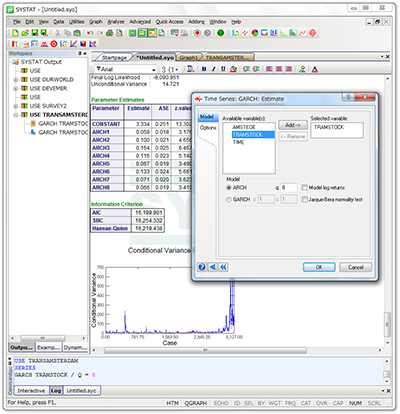Click the Add button in dialog
This screenshot has height=414, width=400.
(x=293, y=125)
